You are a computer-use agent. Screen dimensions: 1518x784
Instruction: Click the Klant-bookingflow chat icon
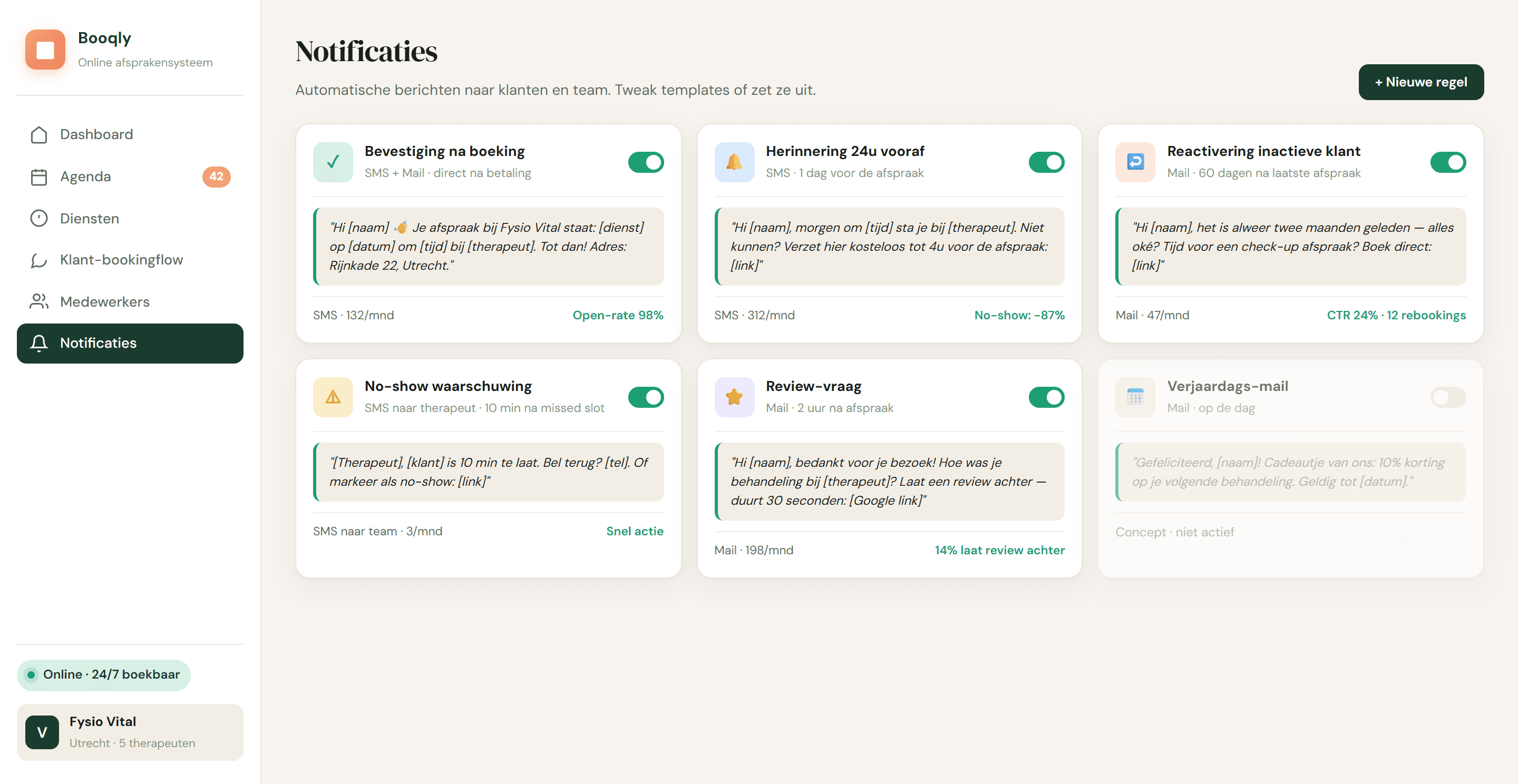pyautogui.click(x=39, y=260)
